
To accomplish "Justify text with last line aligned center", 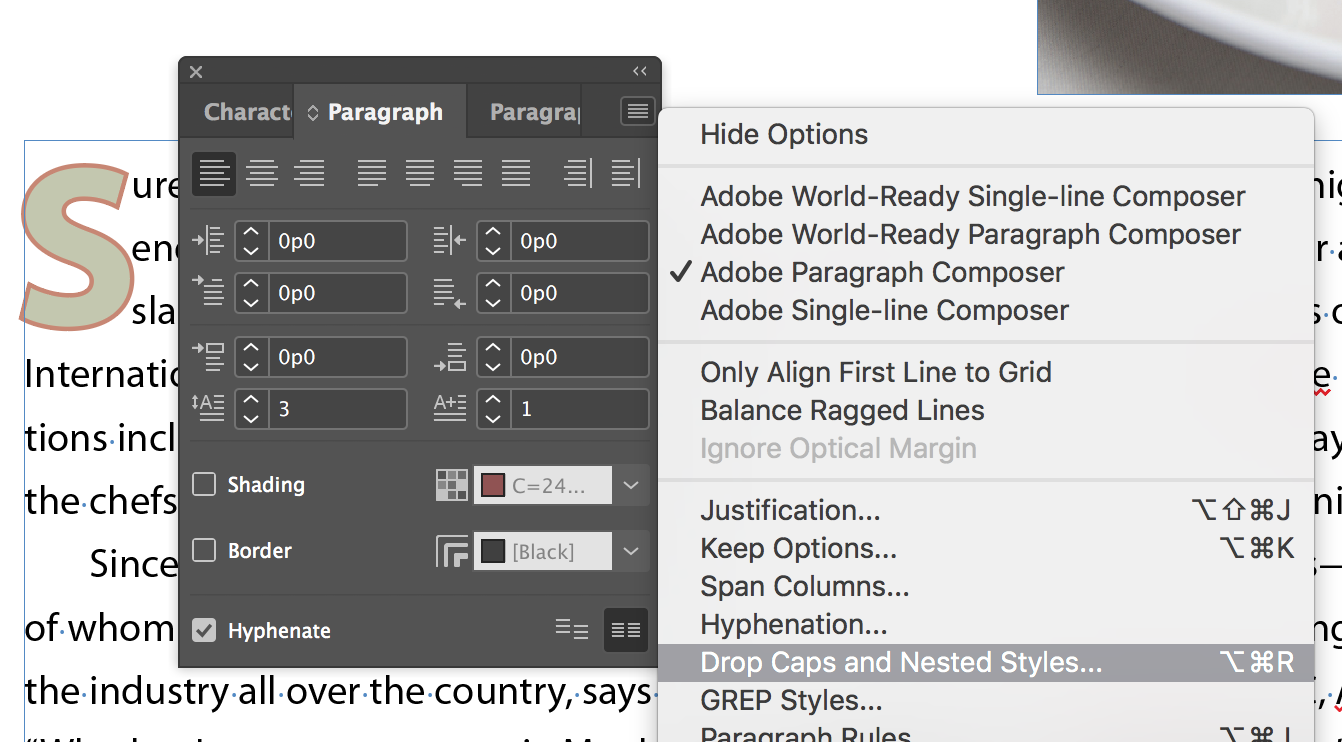I will pyautogui.click(x=420, y=173).
